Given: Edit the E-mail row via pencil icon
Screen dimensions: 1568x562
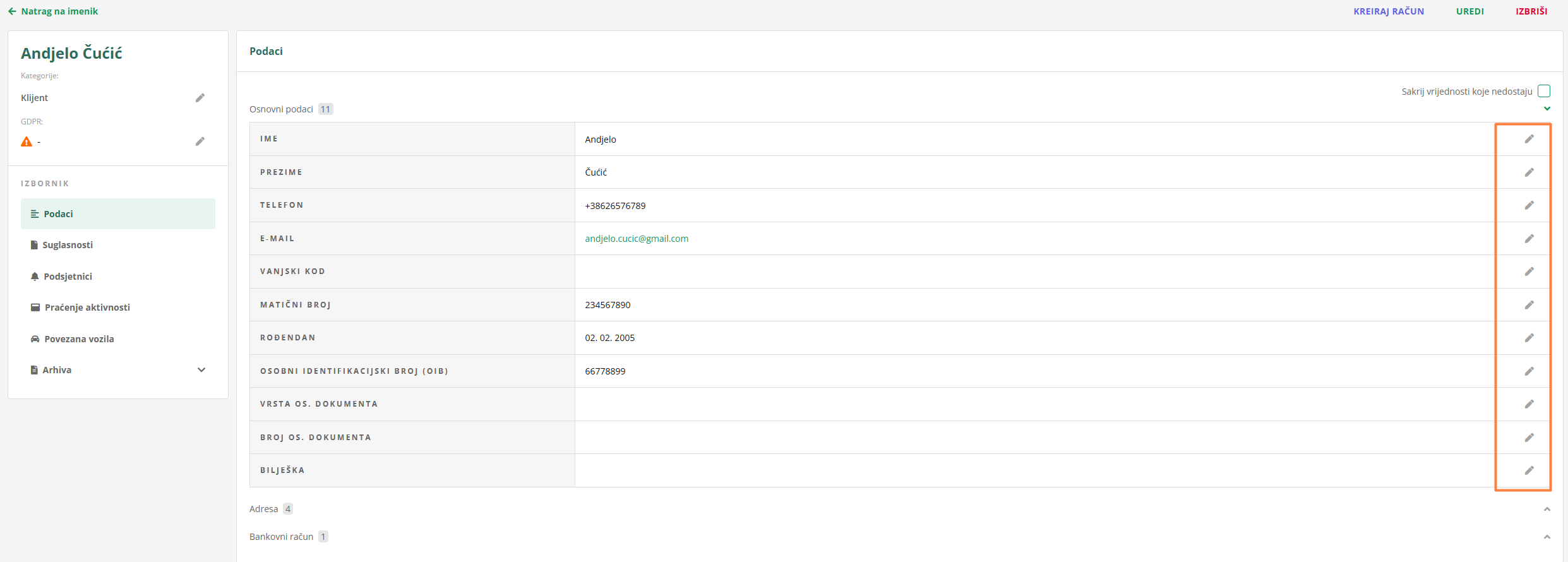Looking at the screenshot, I should [1529, 239].
